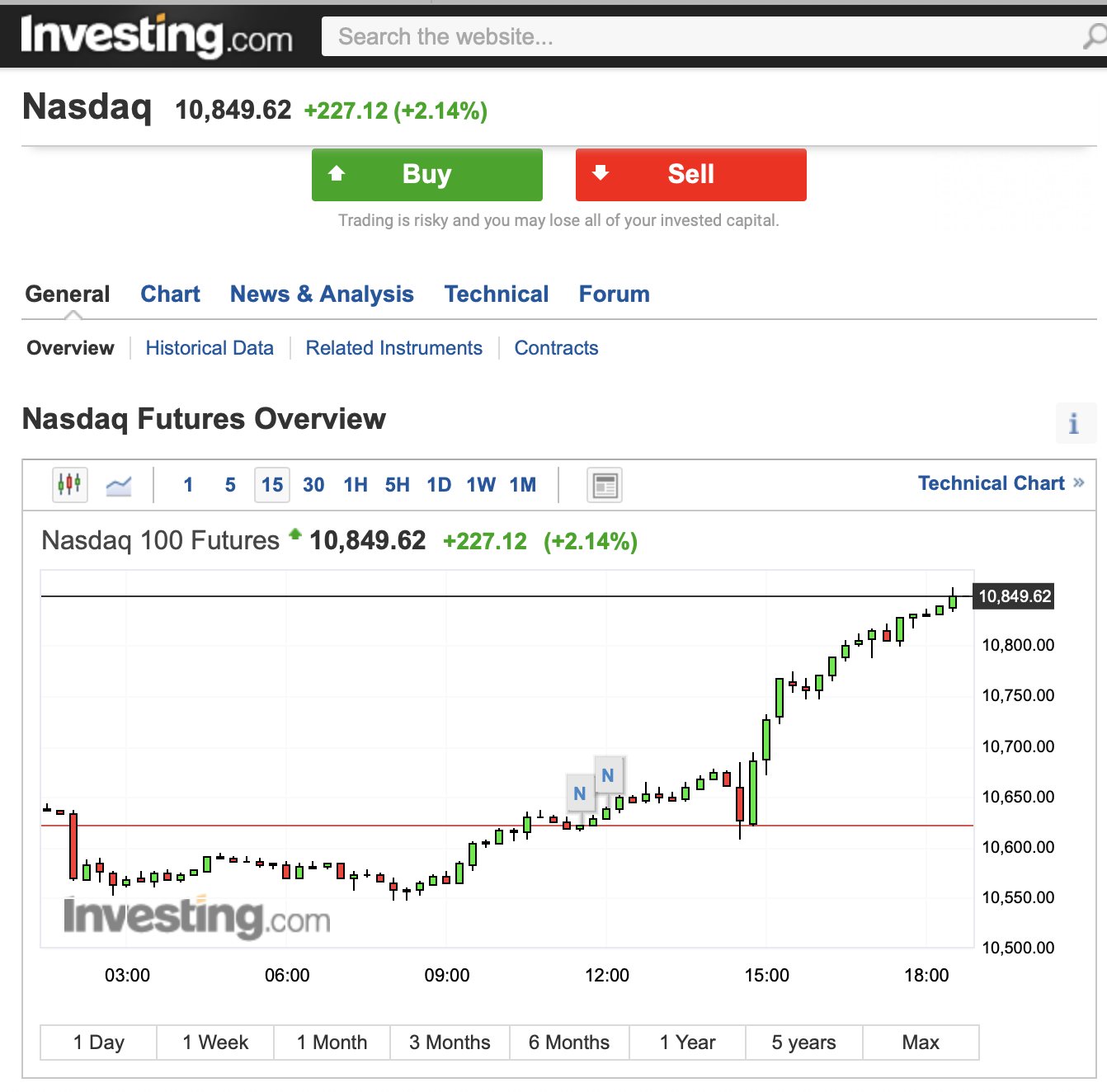Open the N news marker near 12:00
1107x1092 pixels.
[608, 775]
